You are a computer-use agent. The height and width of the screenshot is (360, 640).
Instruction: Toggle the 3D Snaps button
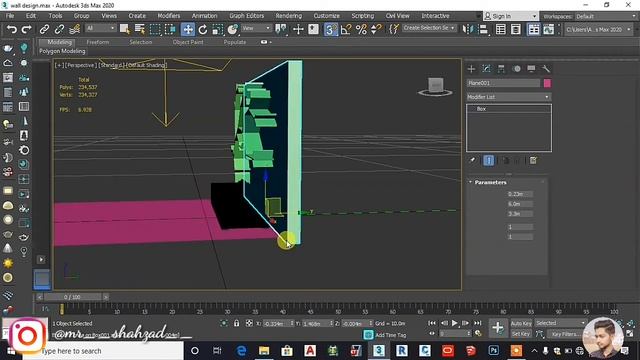click(x=330, y=29)
